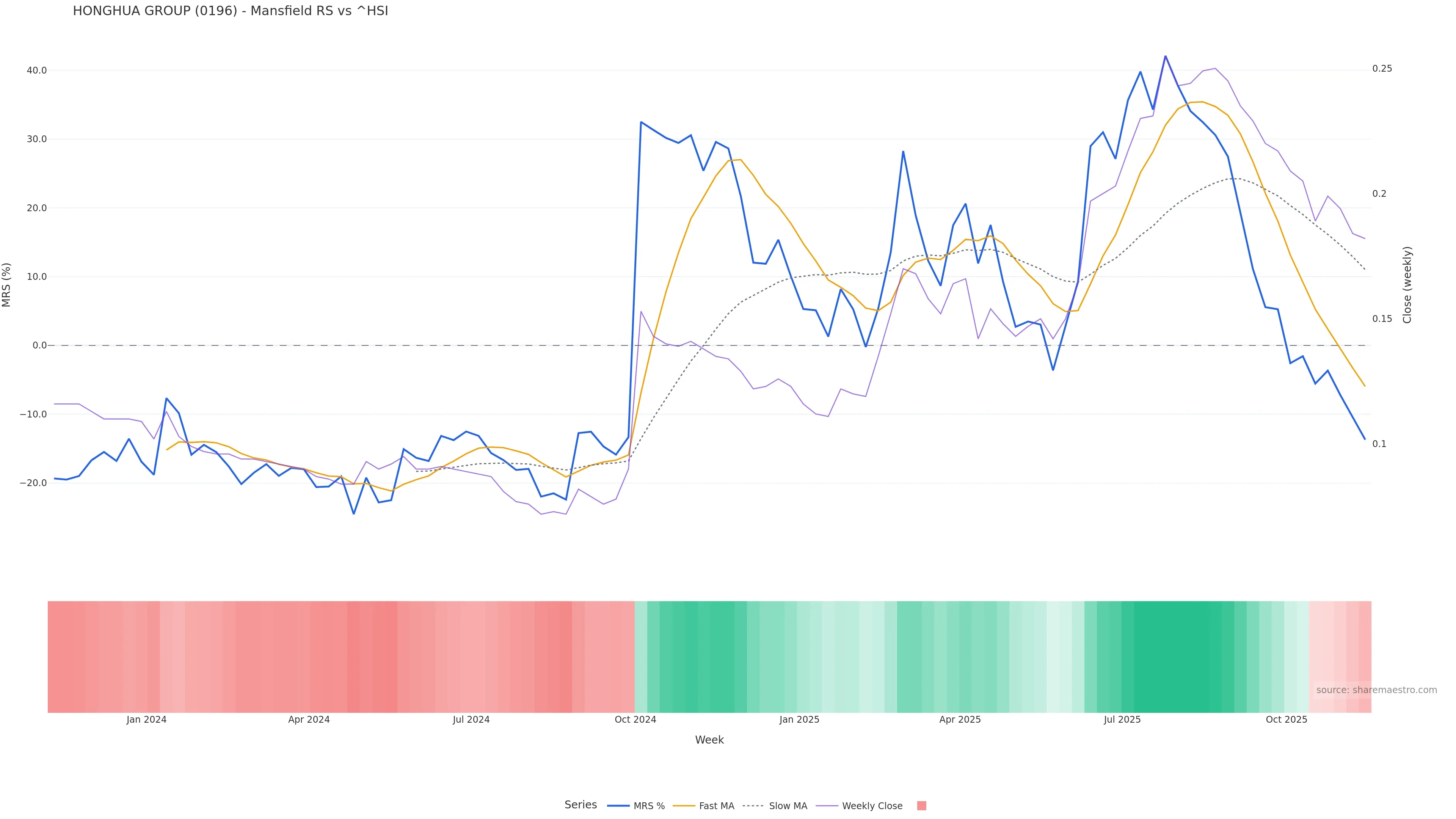Click the 0.1 right axis tick label
Viewport: 1456px width, 819px height.
[1379, 444]
